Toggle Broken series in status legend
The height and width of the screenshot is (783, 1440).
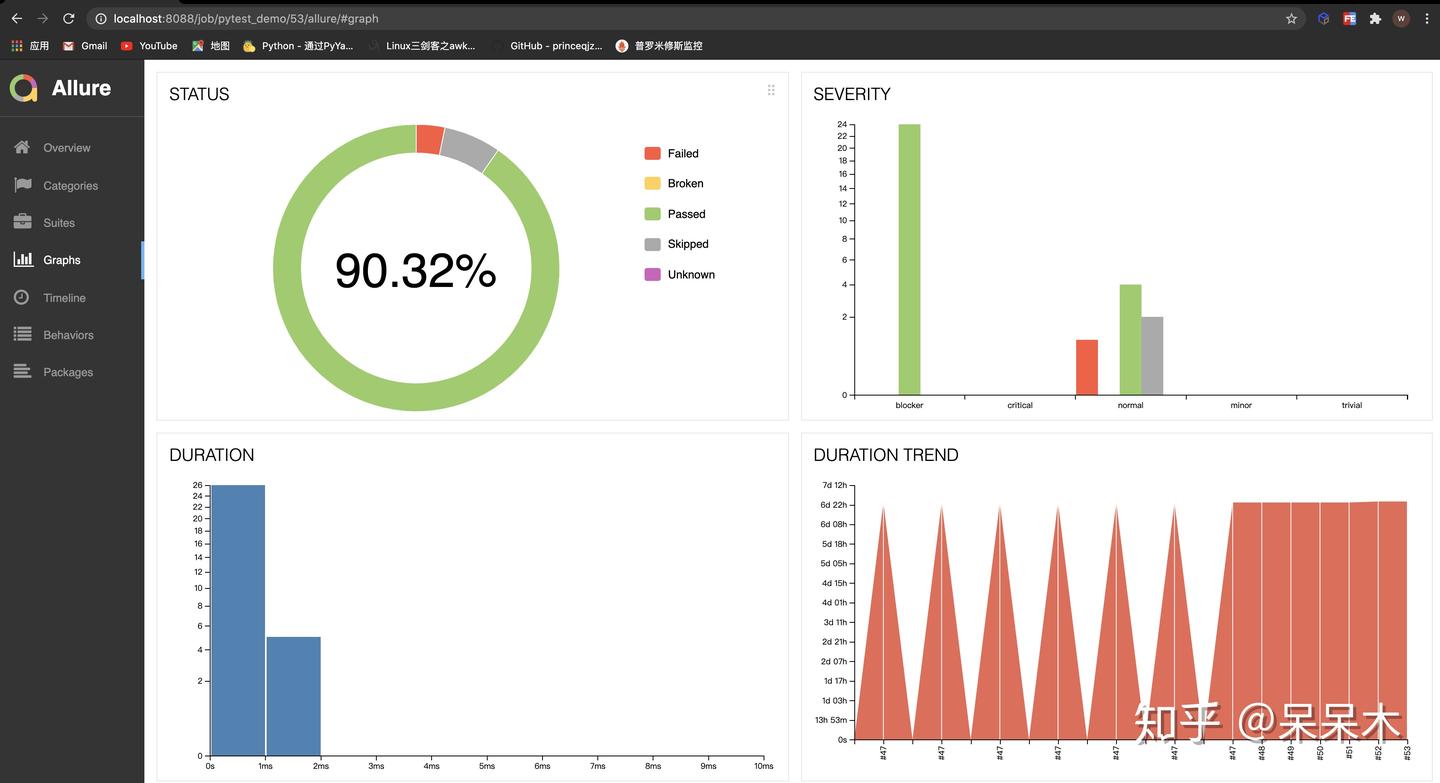[x=674, y=183]
